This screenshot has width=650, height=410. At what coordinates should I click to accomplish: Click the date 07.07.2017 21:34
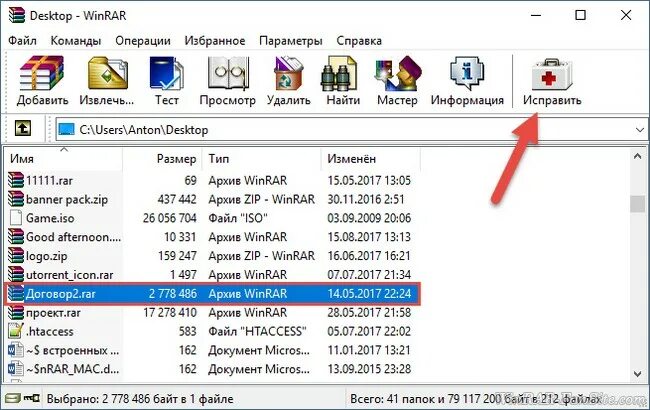pyautogui.click(x=369, y=275)
